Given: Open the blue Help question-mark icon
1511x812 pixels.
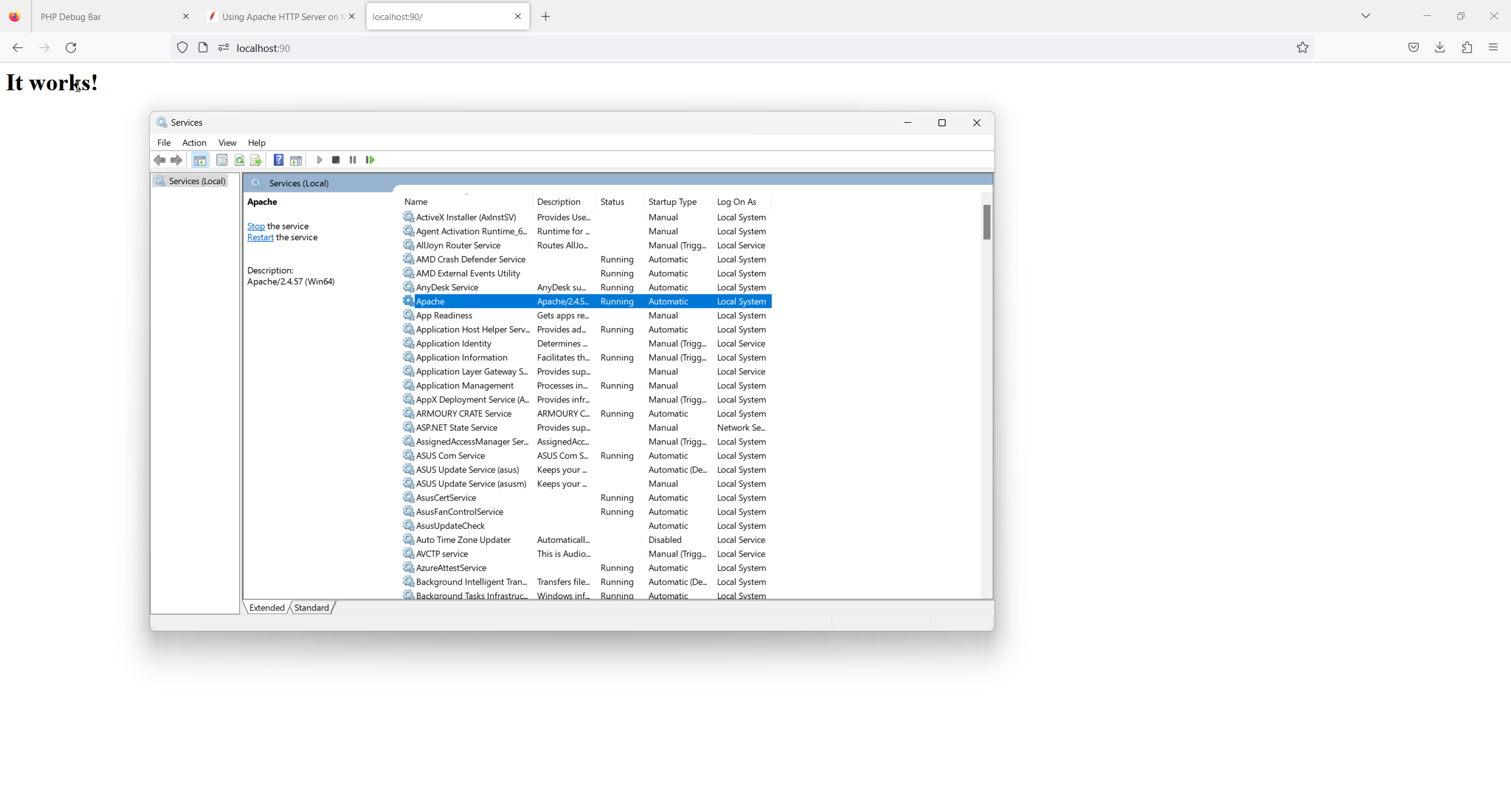Looking at the screenshot, I should pos(279,160).
